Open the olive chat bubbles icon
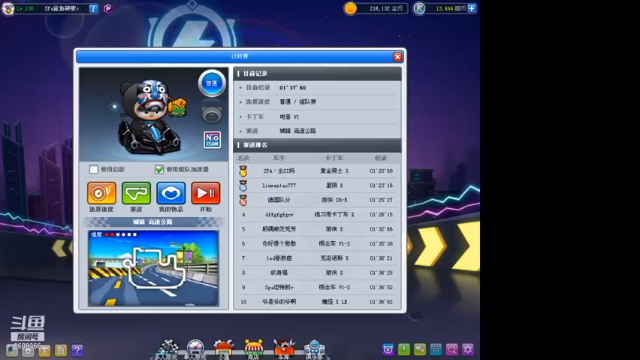This screenshot has width=640, height=360. pyautogui.click(x=420, y=349)
